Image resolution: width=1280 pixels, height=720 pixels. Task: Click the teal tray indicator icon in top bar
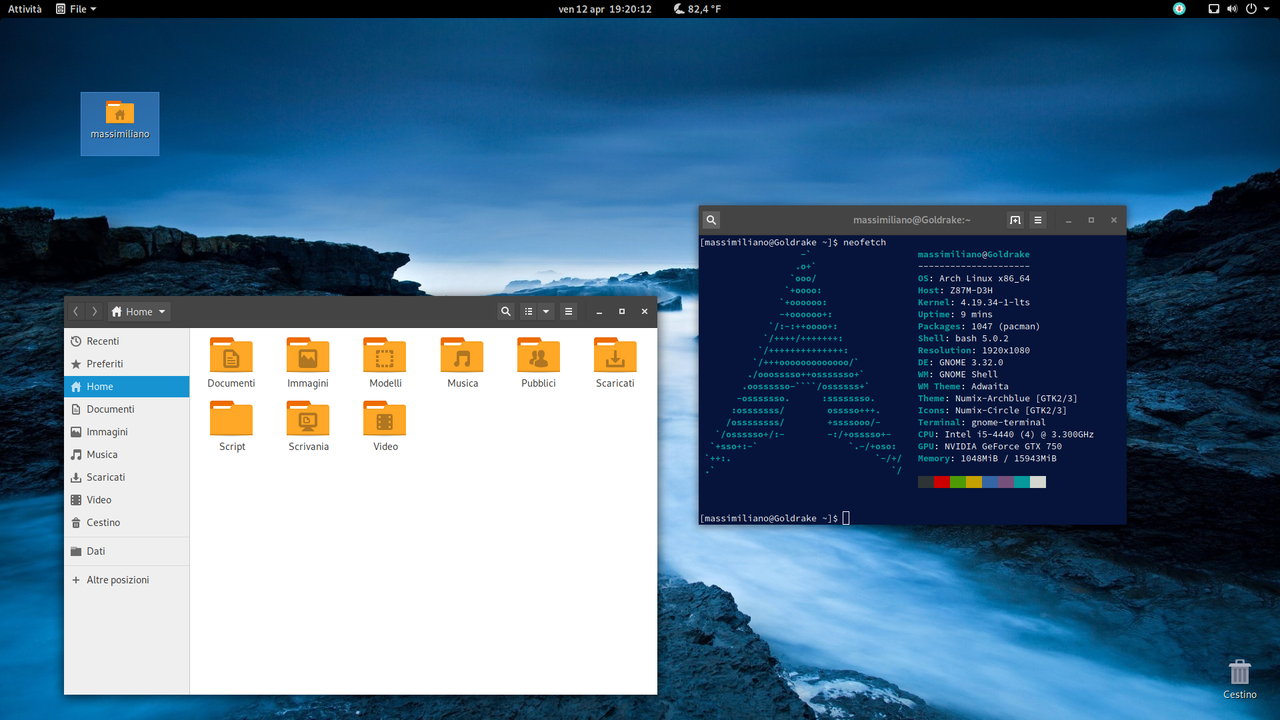(x=1179, y=9)
